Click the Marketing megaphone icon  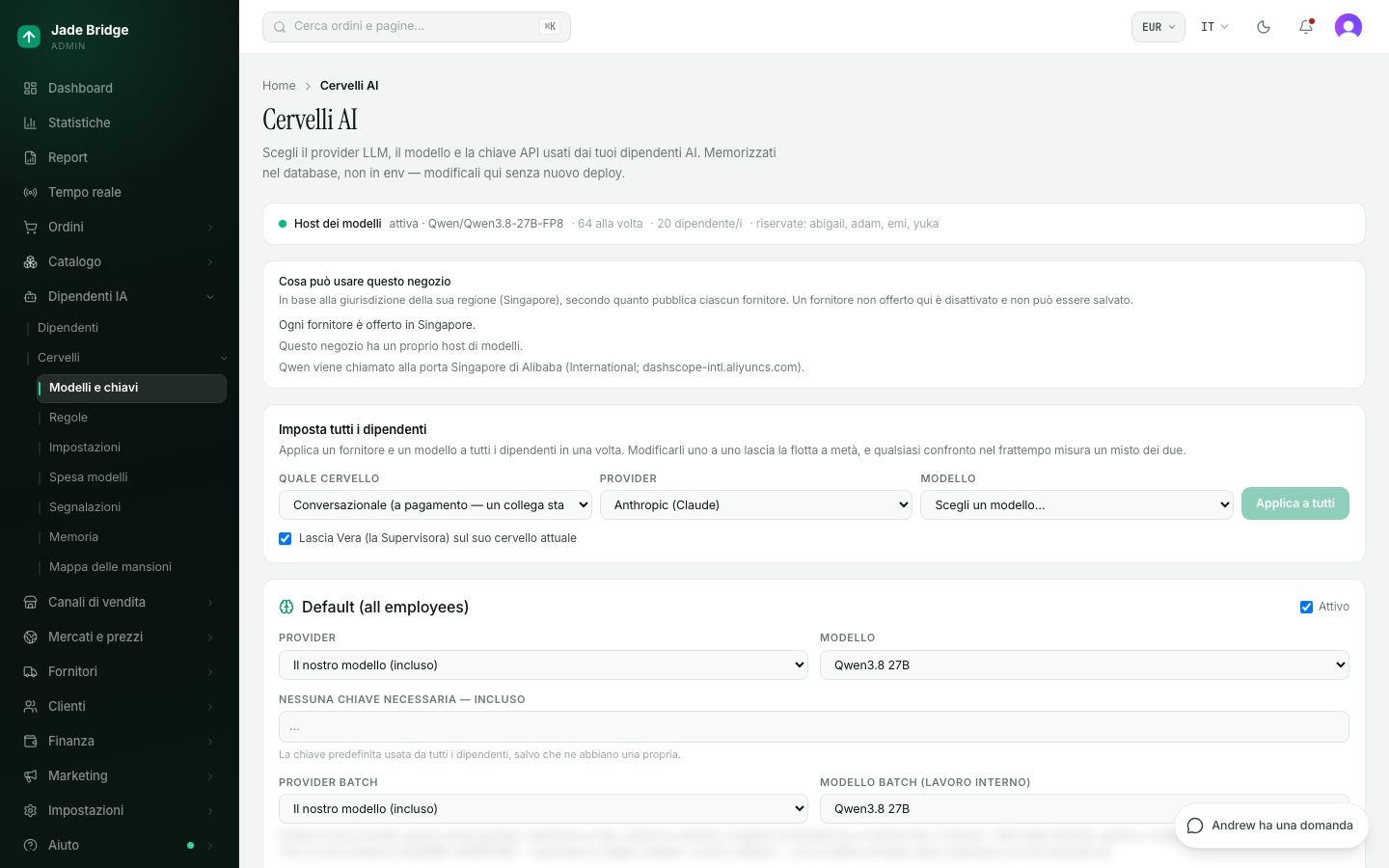click(x=30, y=775)
